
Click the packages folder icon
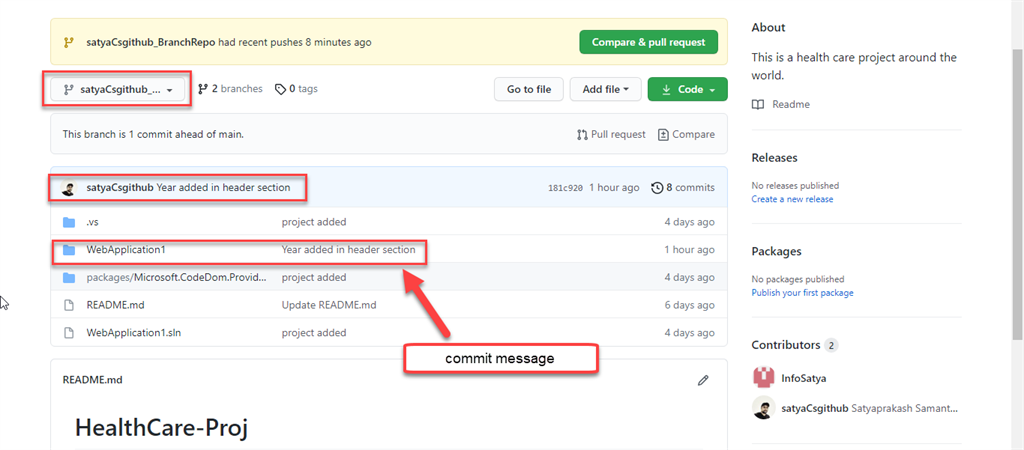point(69,278)
